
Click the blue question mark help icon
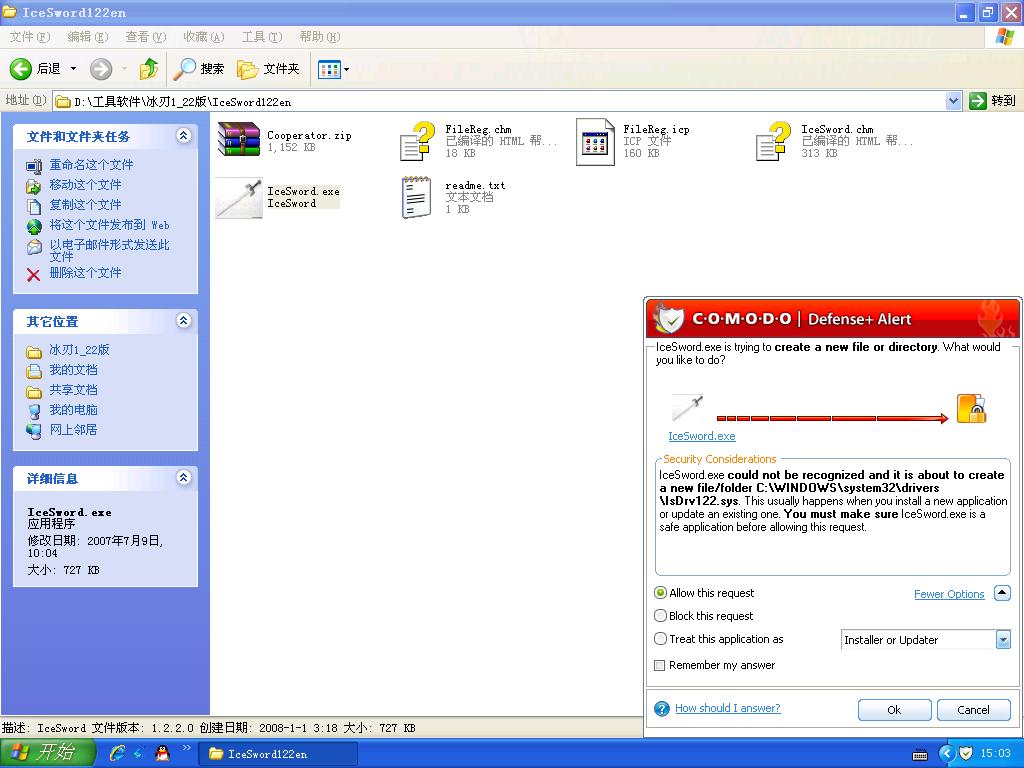[662, 709]
